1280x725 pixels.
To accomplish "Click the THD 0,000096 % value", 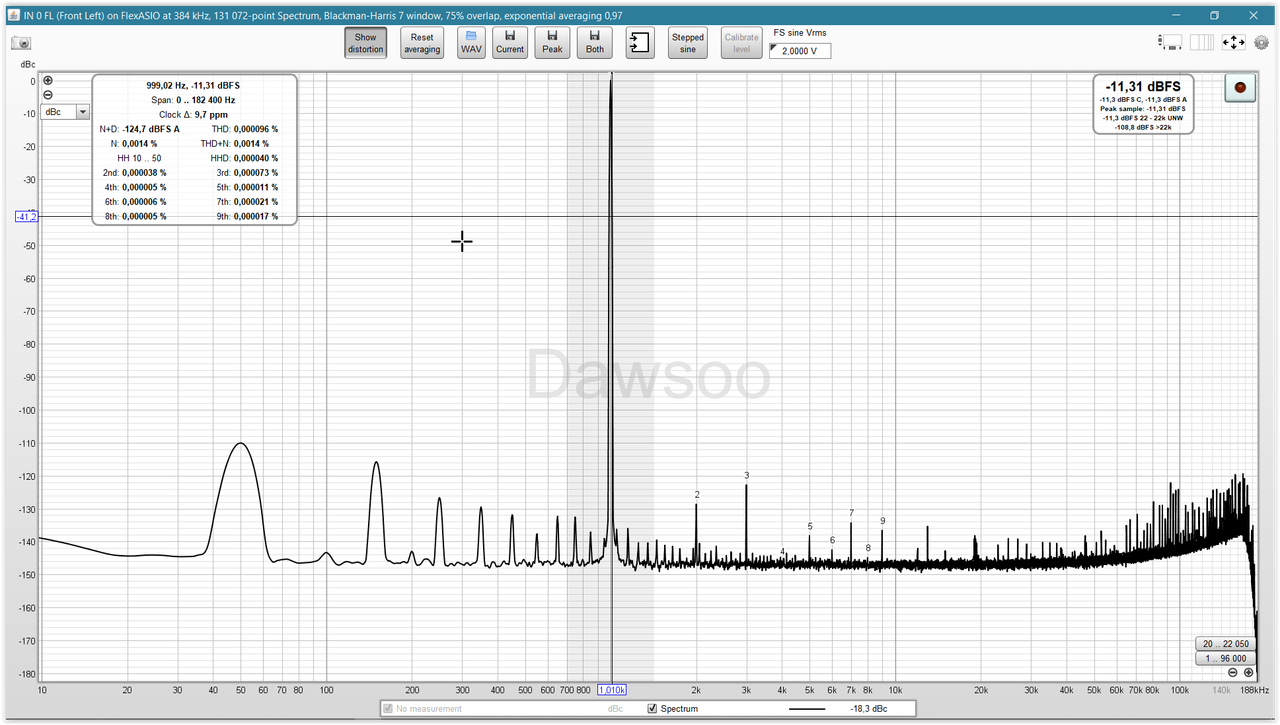I will tap(256, 129).
